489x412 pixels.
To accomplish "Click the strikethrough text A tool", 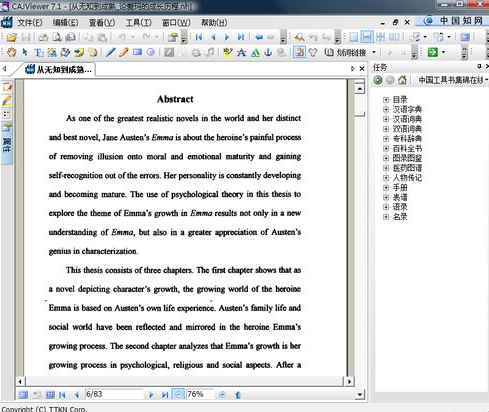I will point(242,53).
